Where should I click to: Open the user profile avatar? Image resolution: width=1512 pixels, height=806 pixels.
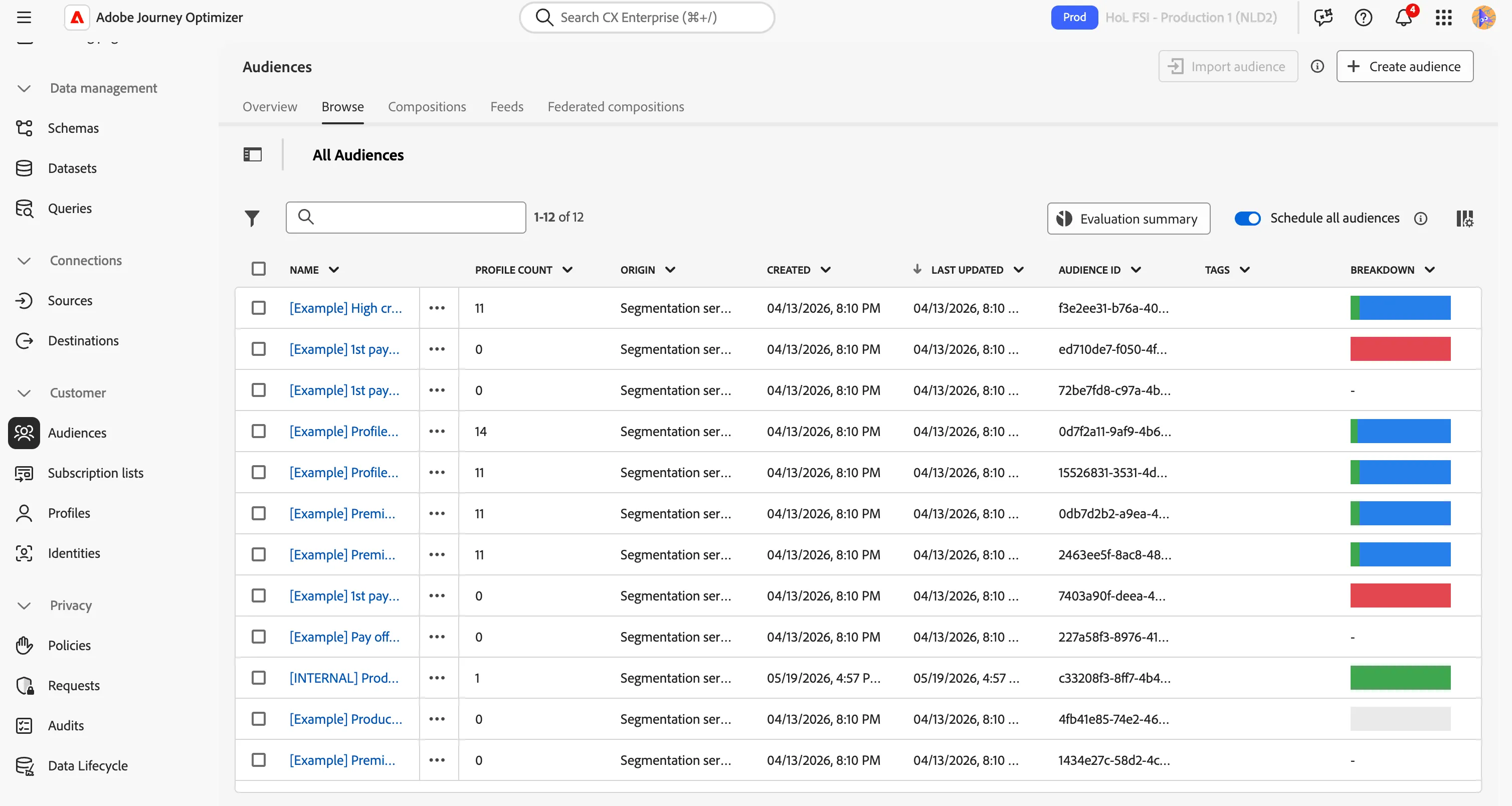point(1483,18)
